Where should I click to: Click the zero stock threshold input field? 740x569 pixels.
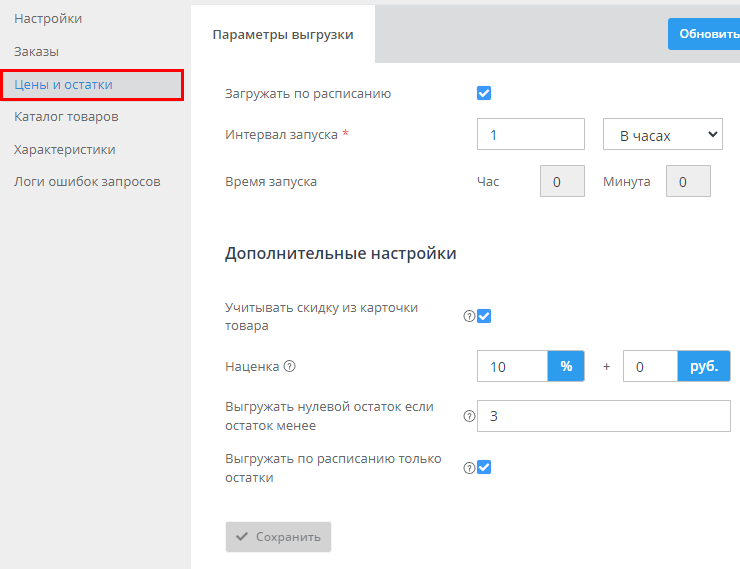(604, 417)
